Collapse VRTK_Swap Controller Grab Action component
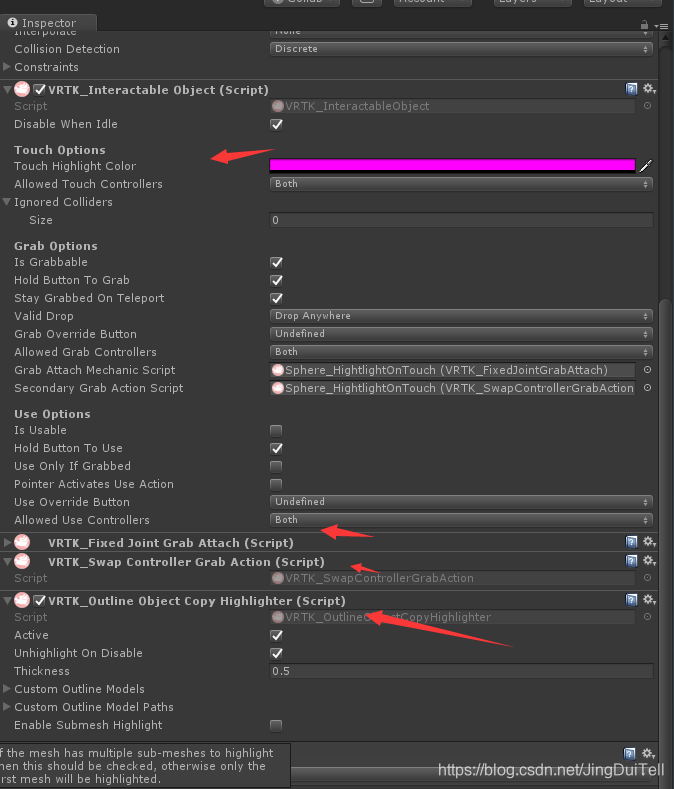The image size is (674, 789). tap(7, 561)
